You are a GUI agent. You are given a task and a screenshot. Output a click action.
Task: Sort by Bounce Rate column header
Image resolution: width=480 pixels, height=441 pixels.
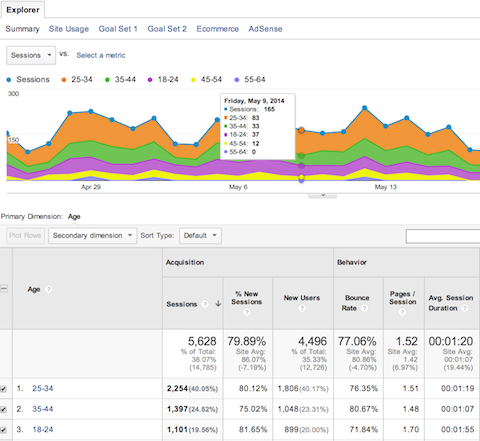point(357,303)
